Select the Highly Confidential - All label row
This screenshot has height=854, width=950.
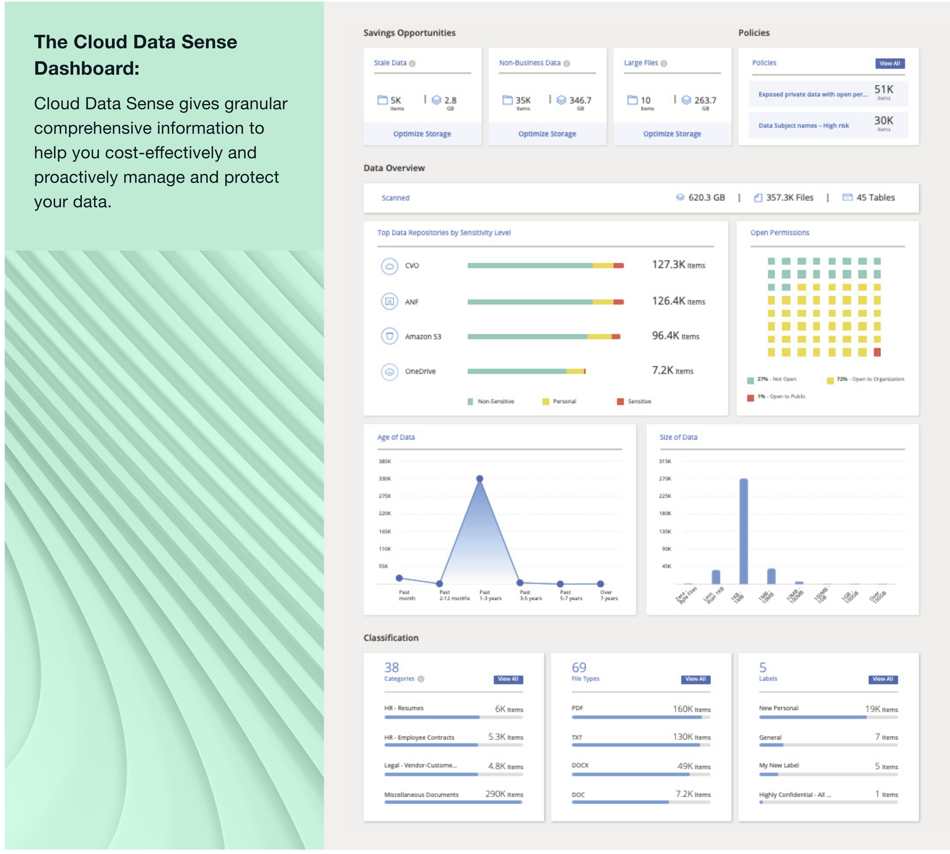[828, 797]
